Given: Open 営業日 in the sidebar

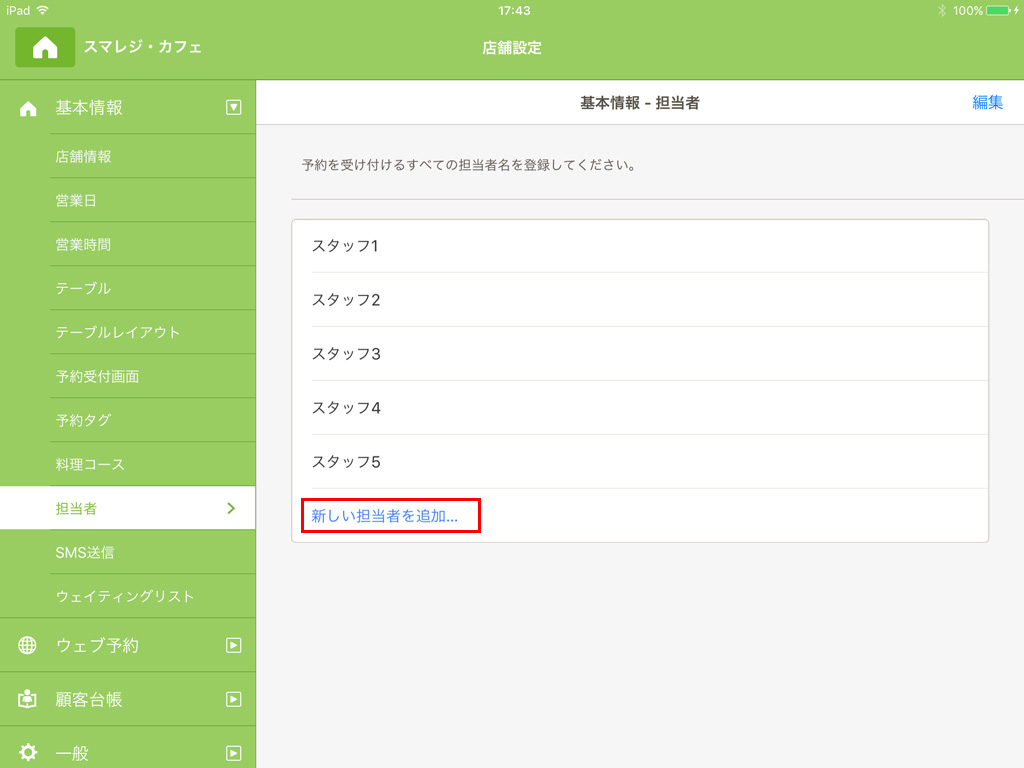Looking at the screenshot, I should (x=153, y=200).
